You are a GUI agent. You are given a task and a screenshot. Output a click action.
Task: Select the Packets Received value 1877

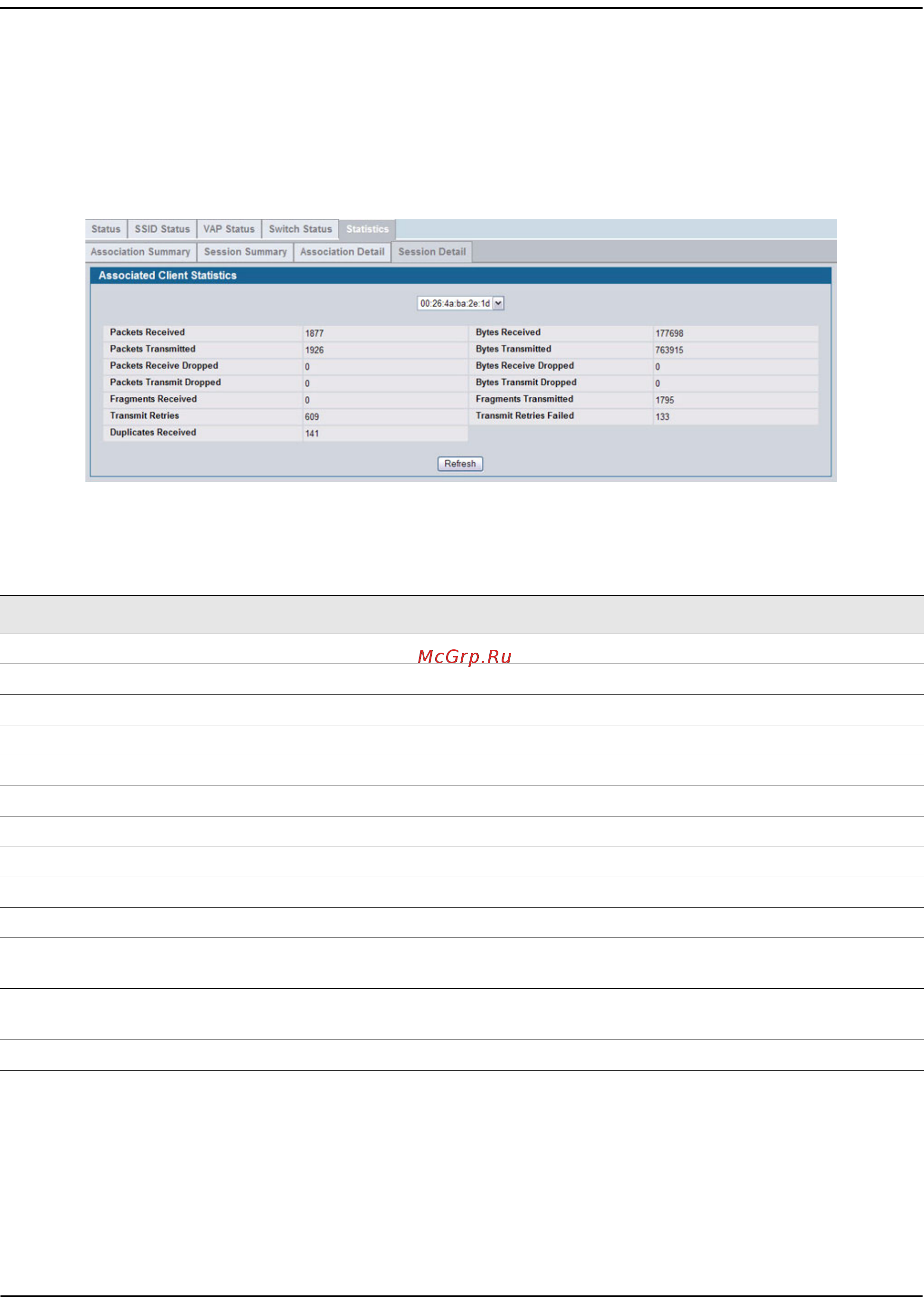tap(314, 333)
